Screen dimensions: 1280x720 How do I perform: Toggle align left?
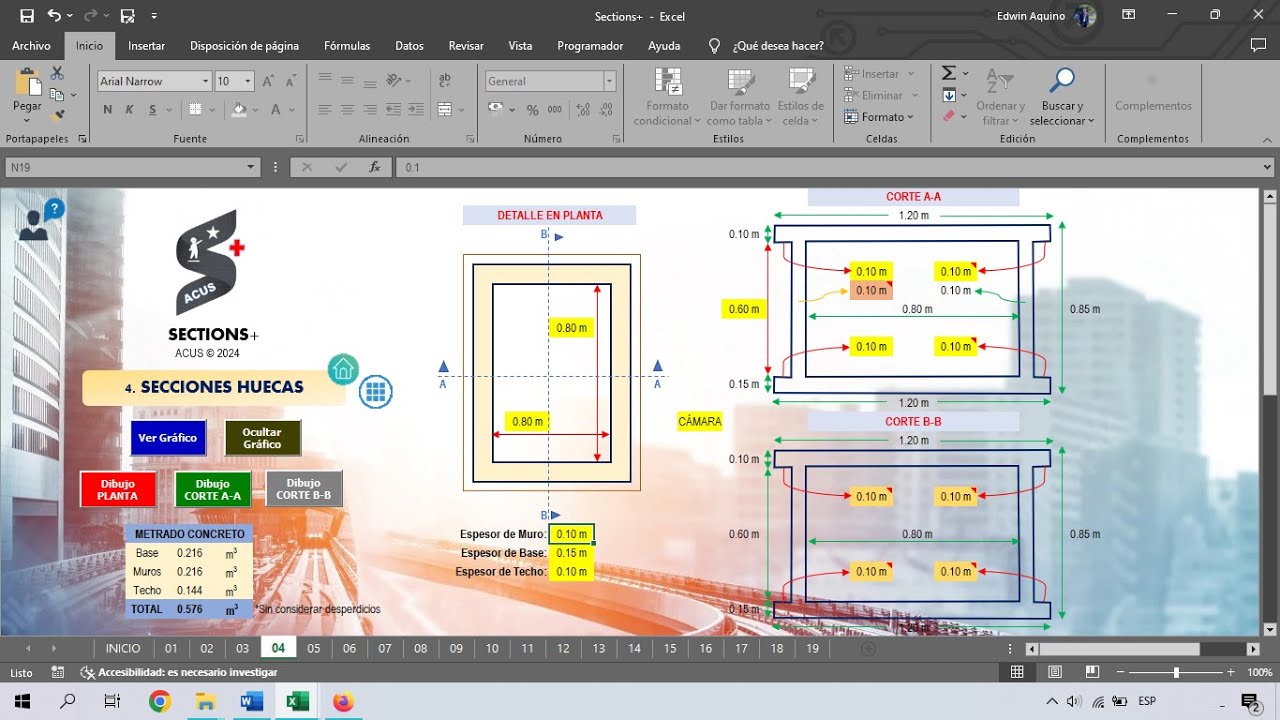[324, 110]
